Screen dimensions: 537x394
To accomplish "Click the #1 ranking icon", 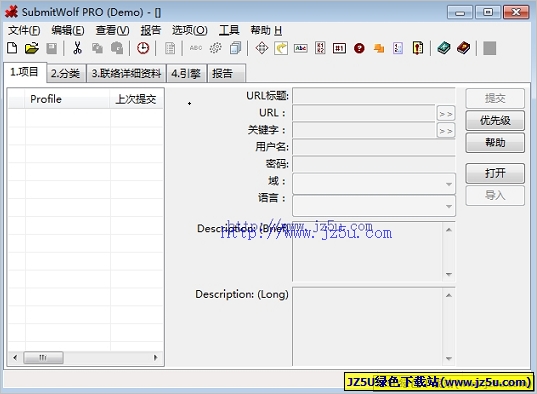I will [339, 48].
